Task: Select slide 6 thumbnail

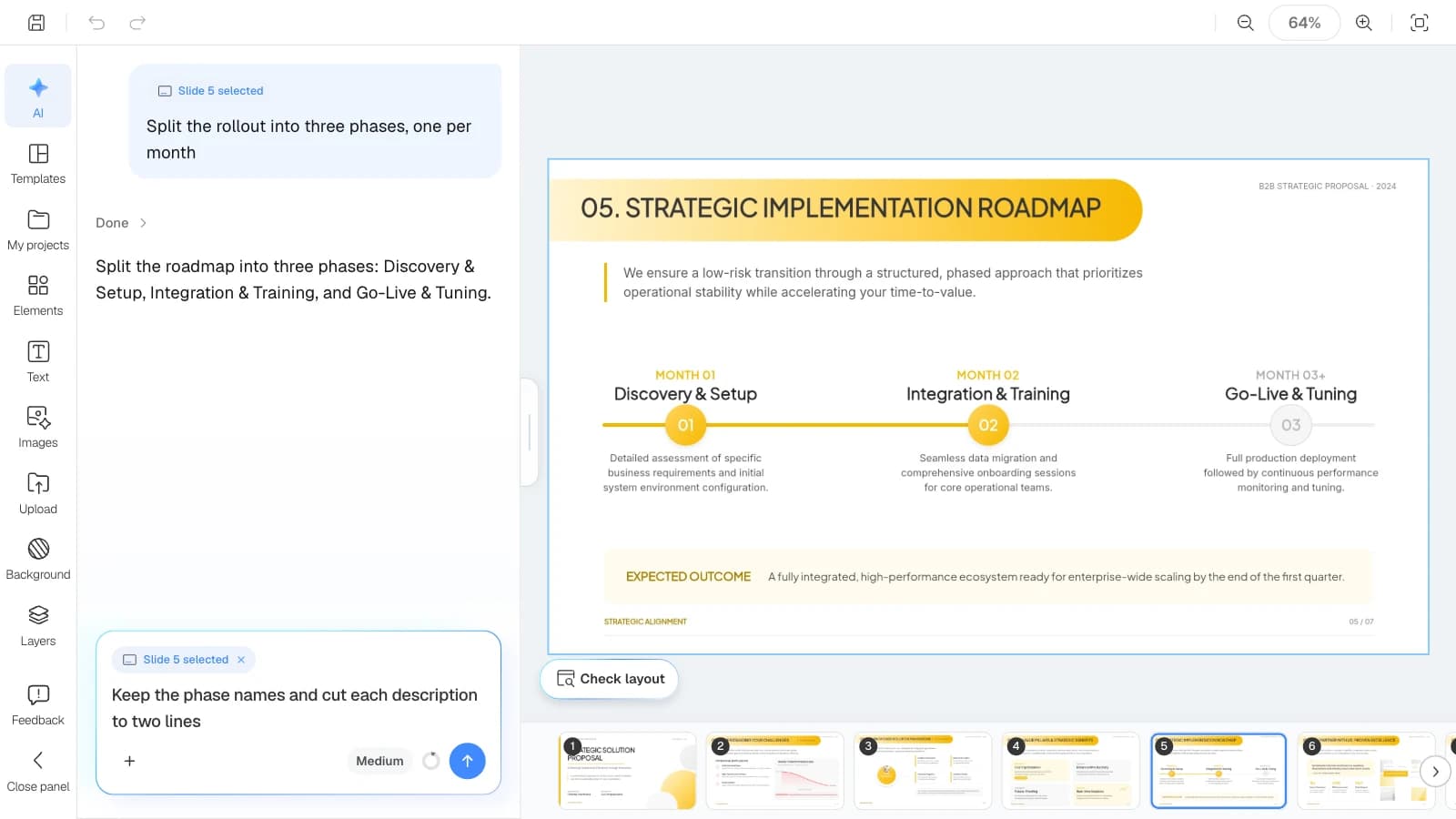Action: pyautogui.click(x=1366, y=771)
